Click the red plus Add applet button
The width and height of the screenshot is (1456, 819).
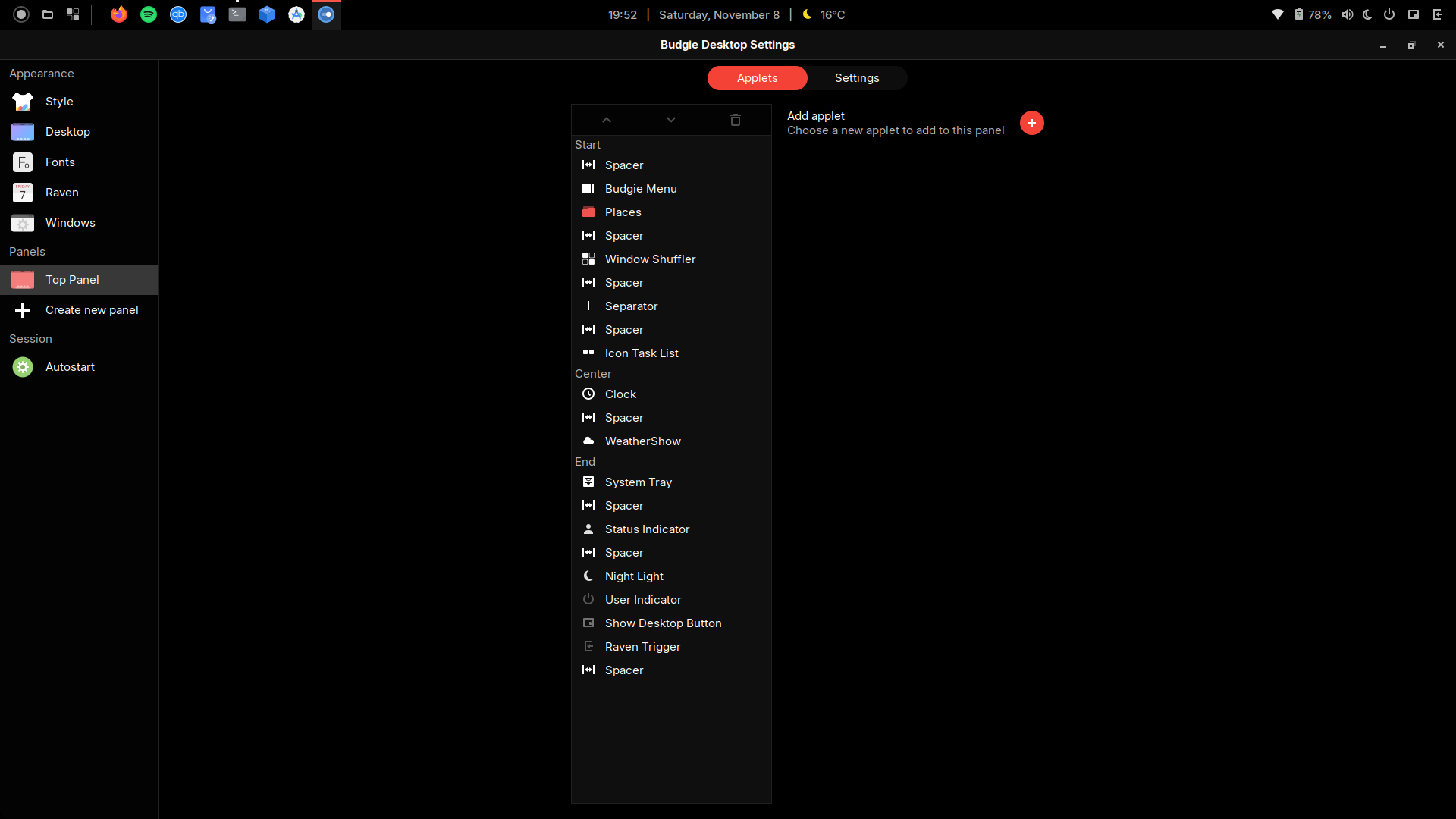1031,123
